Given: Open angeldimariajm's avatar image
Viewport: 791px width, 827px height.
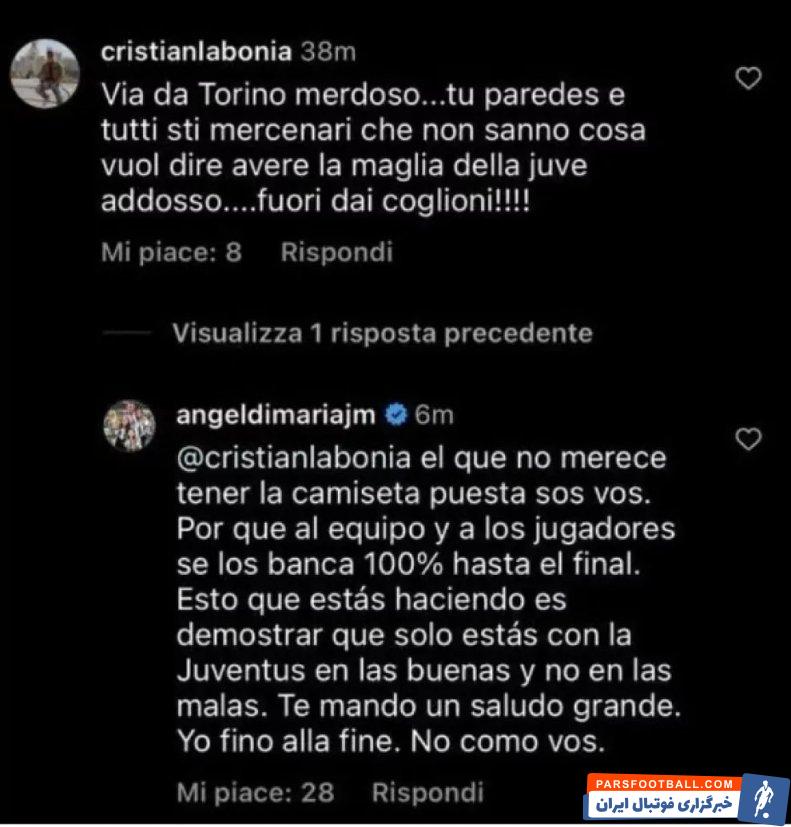Looking at the screenshot, I should click(129, 426).
